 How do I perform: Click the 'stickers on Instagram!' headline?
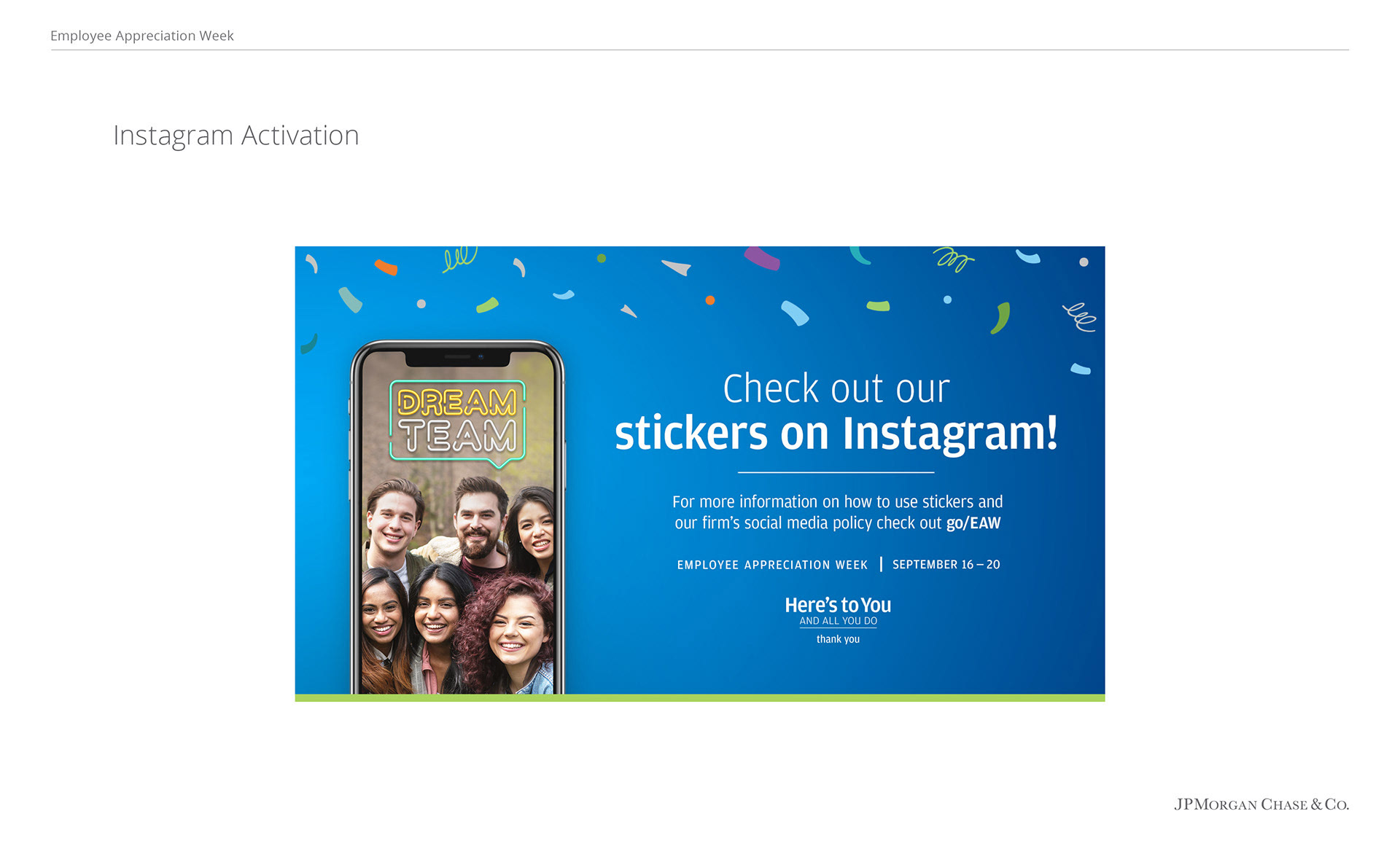836,434
